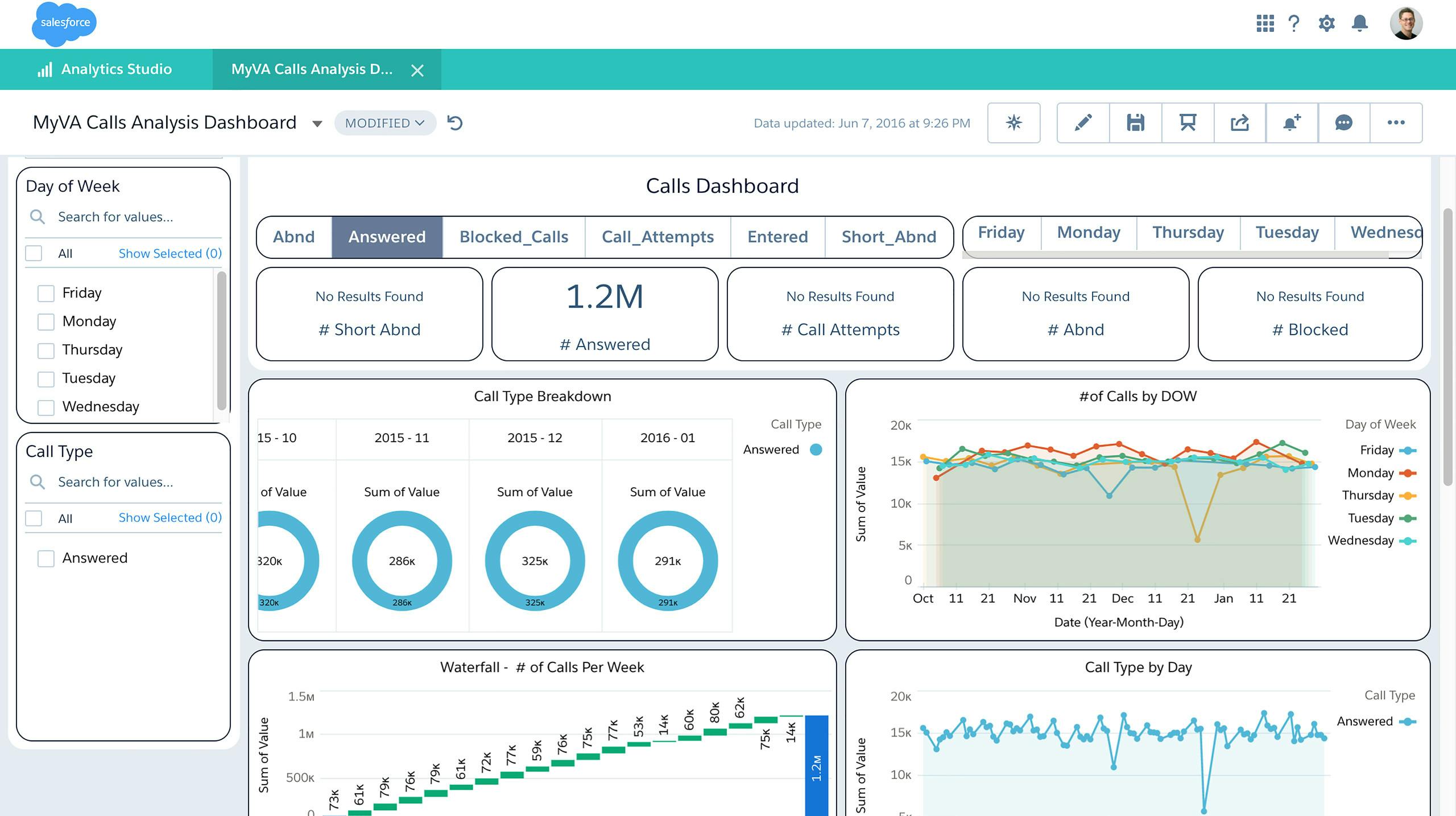The width and height of the screenshot is (1456, 816).
Task: Select the Entered toggle option
Action: [x=777, y=237]
